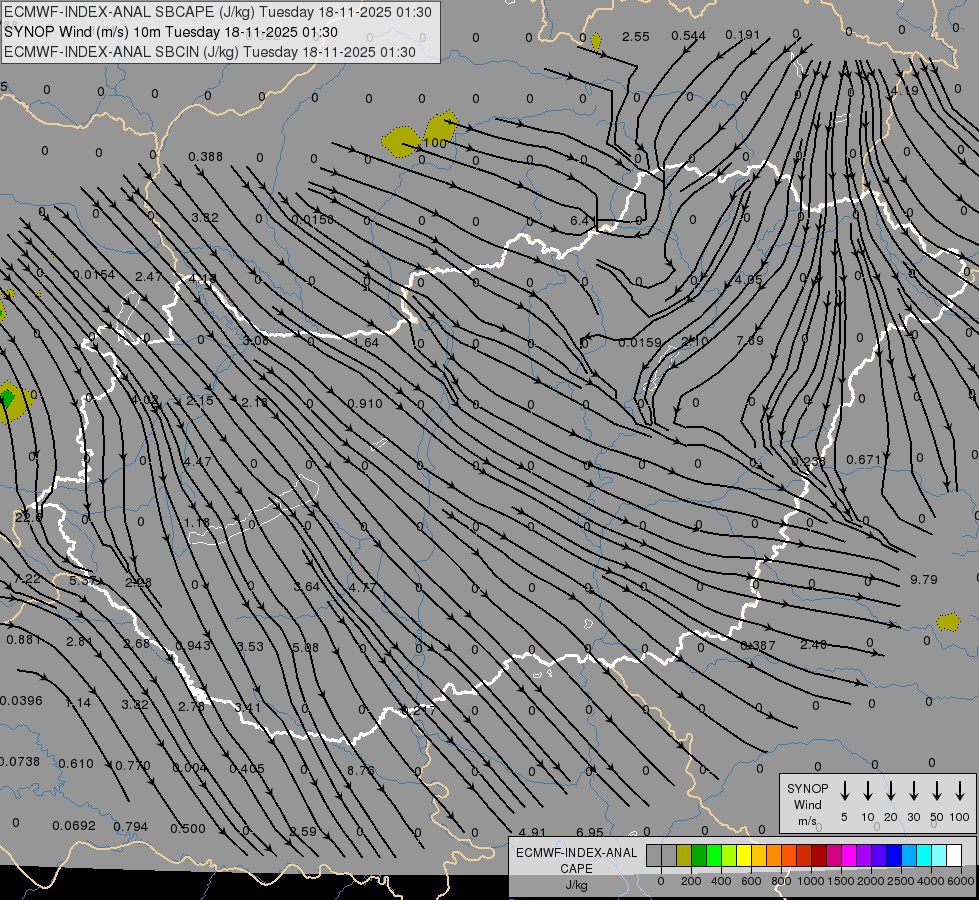Image resolution: width=979 pixels, height=900 pixels.
Task: Click the map value 9.79
Action: (x=923, y=580)
